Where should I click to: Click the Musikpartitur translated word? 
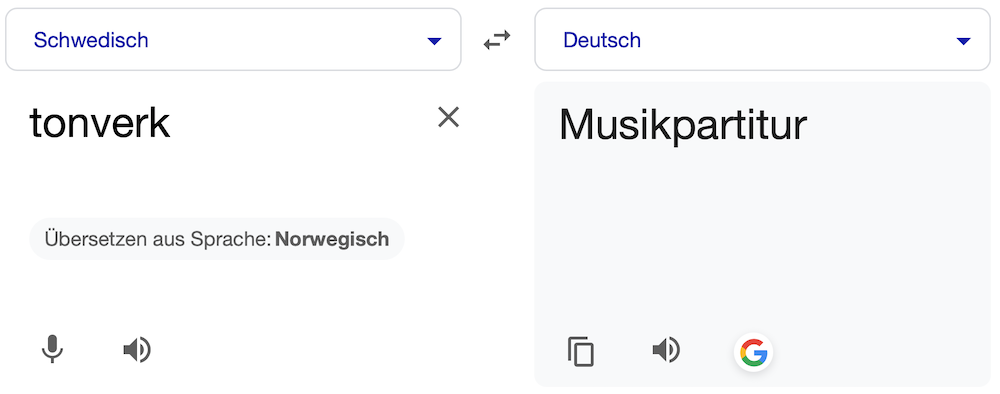(x=683, y=125)
